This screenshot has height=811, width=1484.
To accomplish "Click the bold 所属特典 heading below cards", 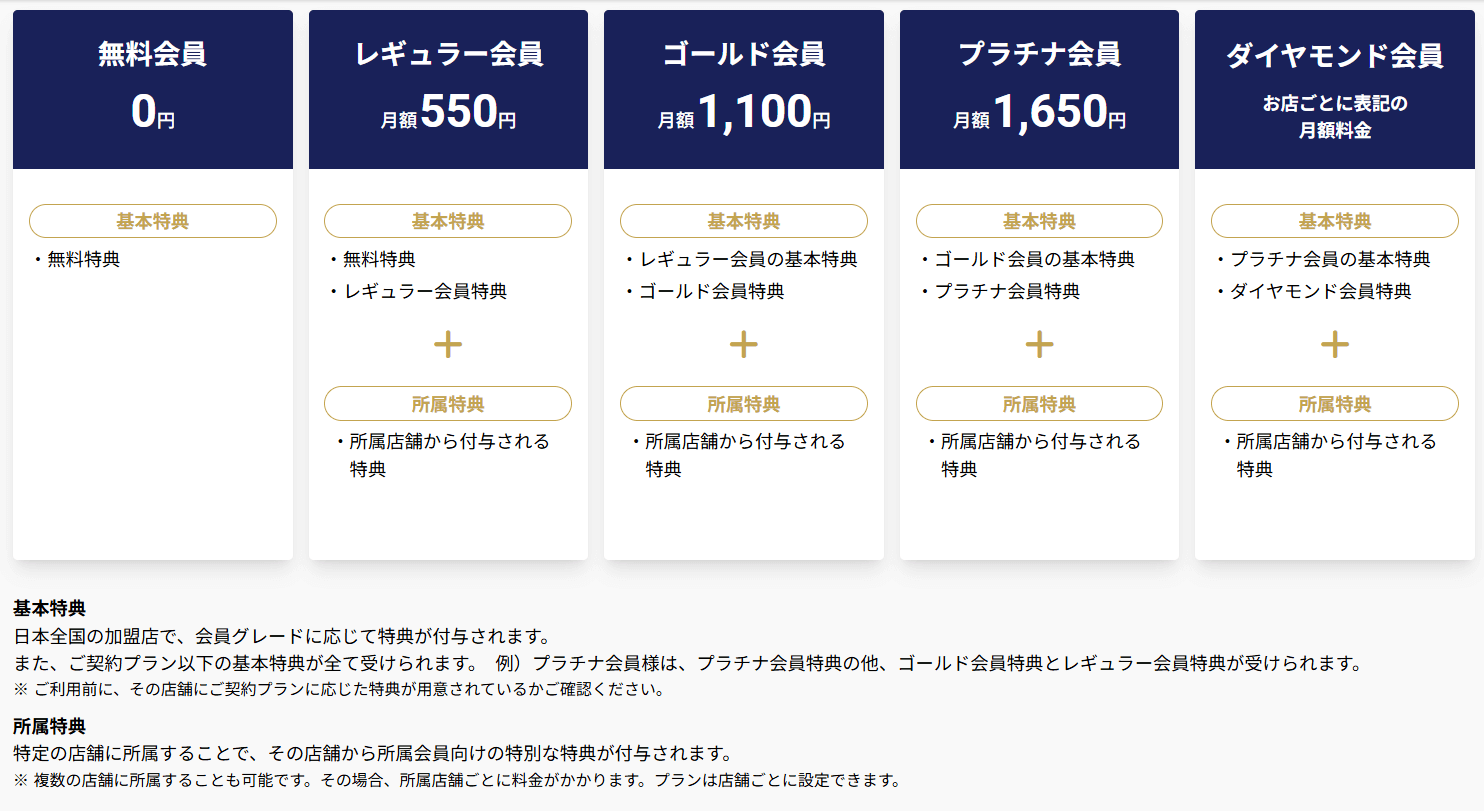I will pos(49,726).
